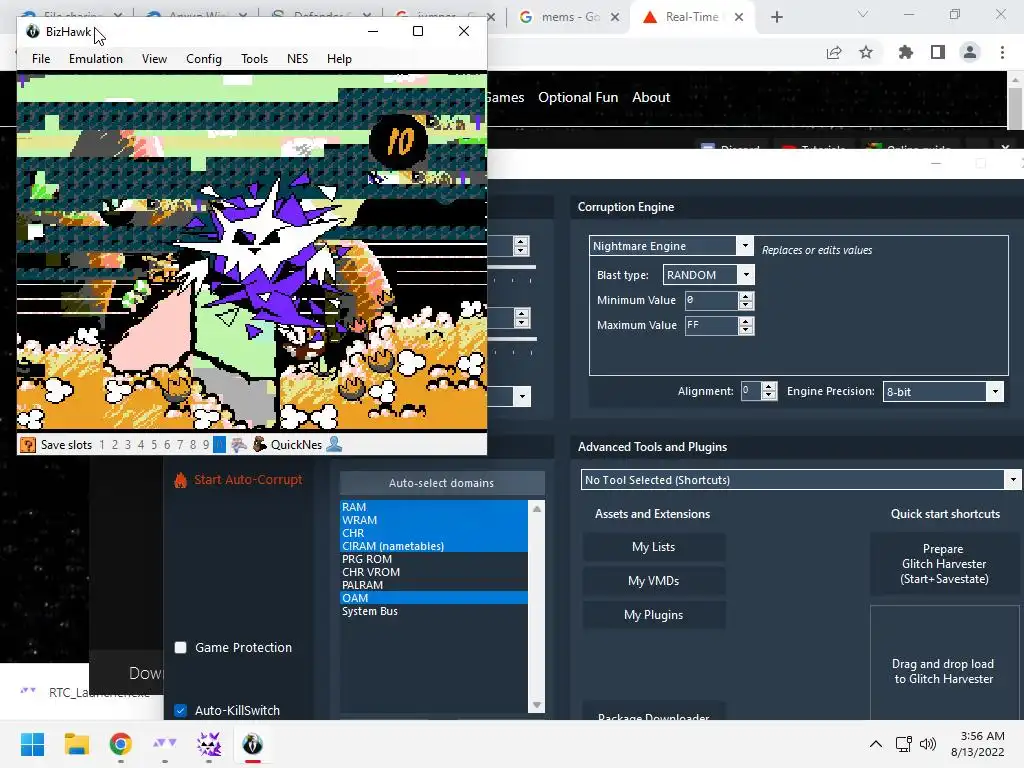Screen dimensions: 1024x768
Task: Click the Minimum Value input field
Action: click(711, 300)
